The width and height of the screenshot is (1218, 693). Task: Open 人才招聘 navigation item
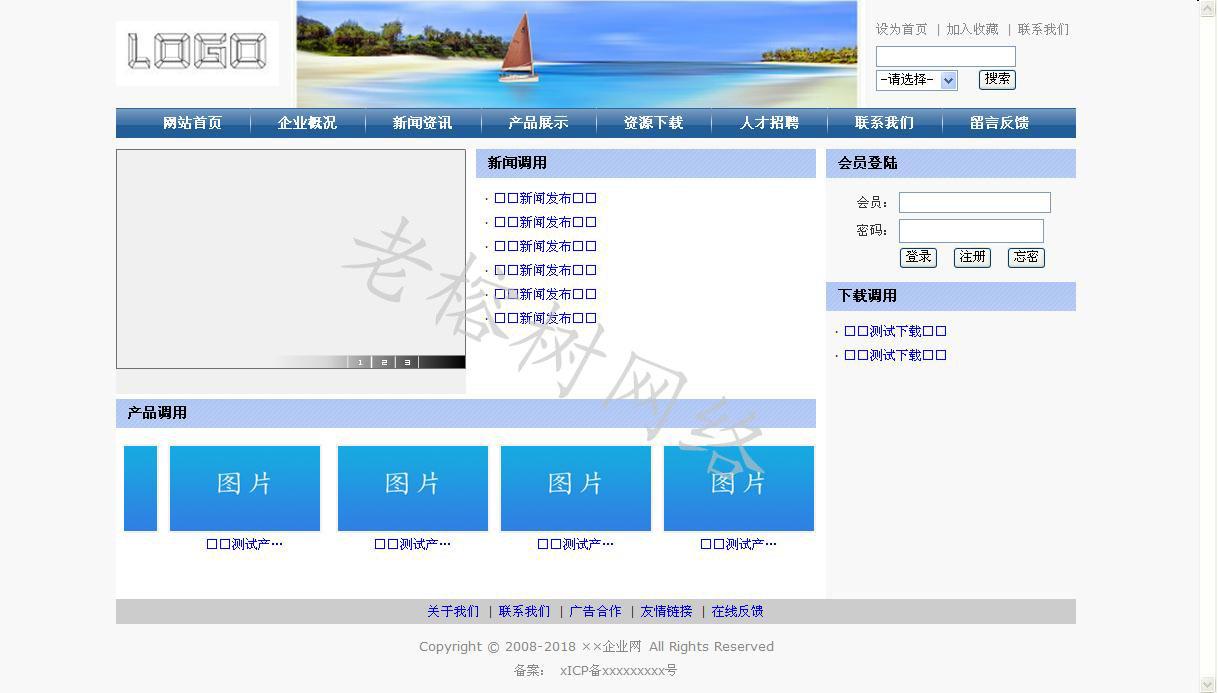coord(769,123)
